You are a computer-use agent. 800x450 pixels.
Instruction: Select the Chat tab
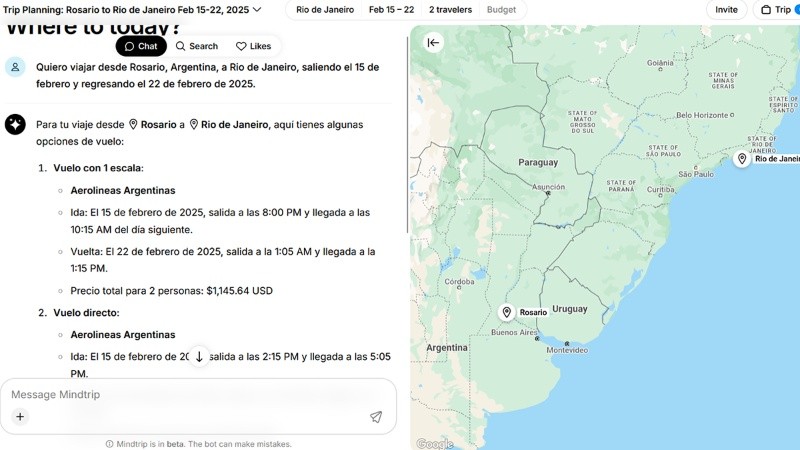click(141, 46)
